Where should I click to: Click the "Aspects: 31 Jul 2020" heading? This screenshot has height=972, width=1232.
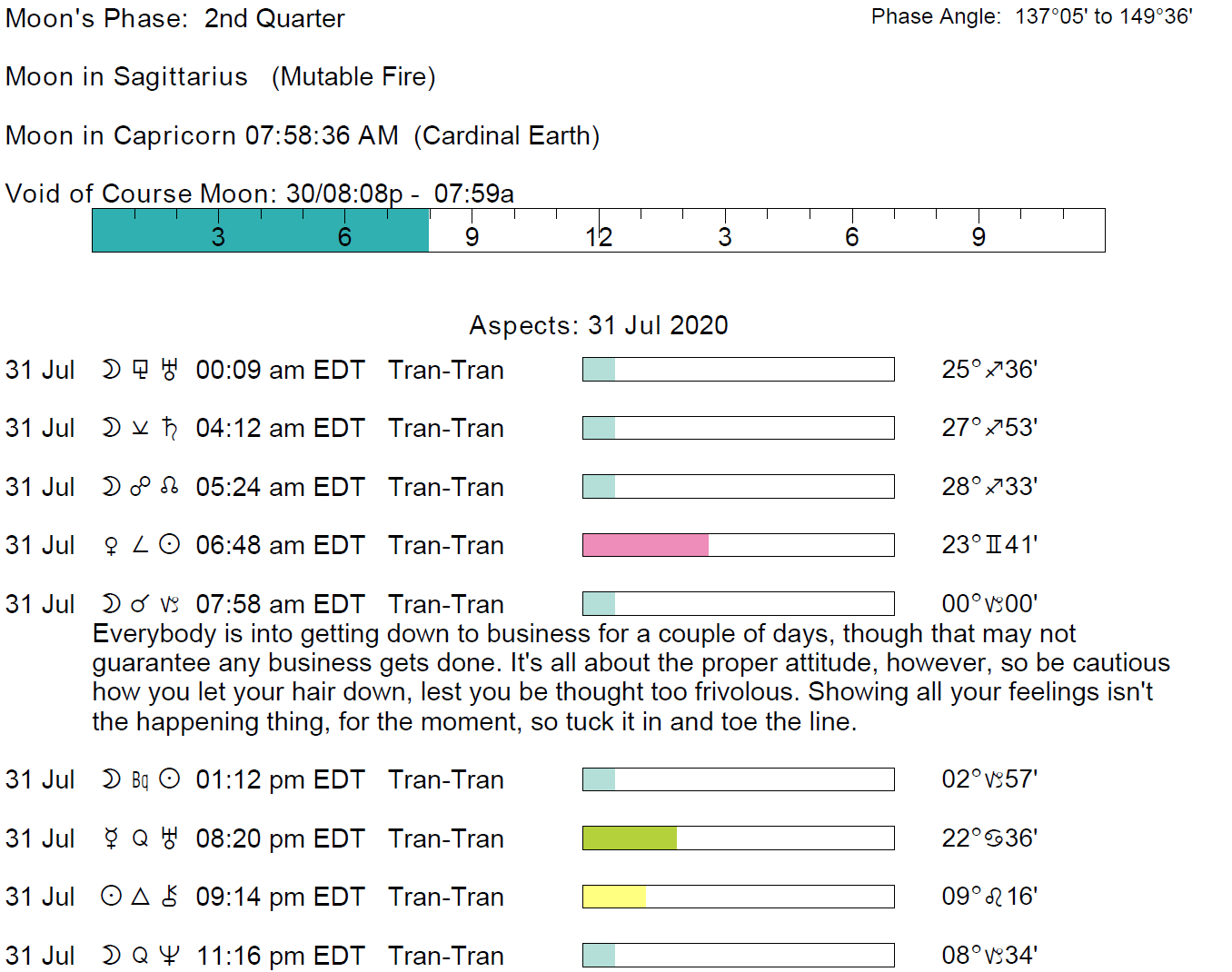pyautogui.click(x=598, y=325)
